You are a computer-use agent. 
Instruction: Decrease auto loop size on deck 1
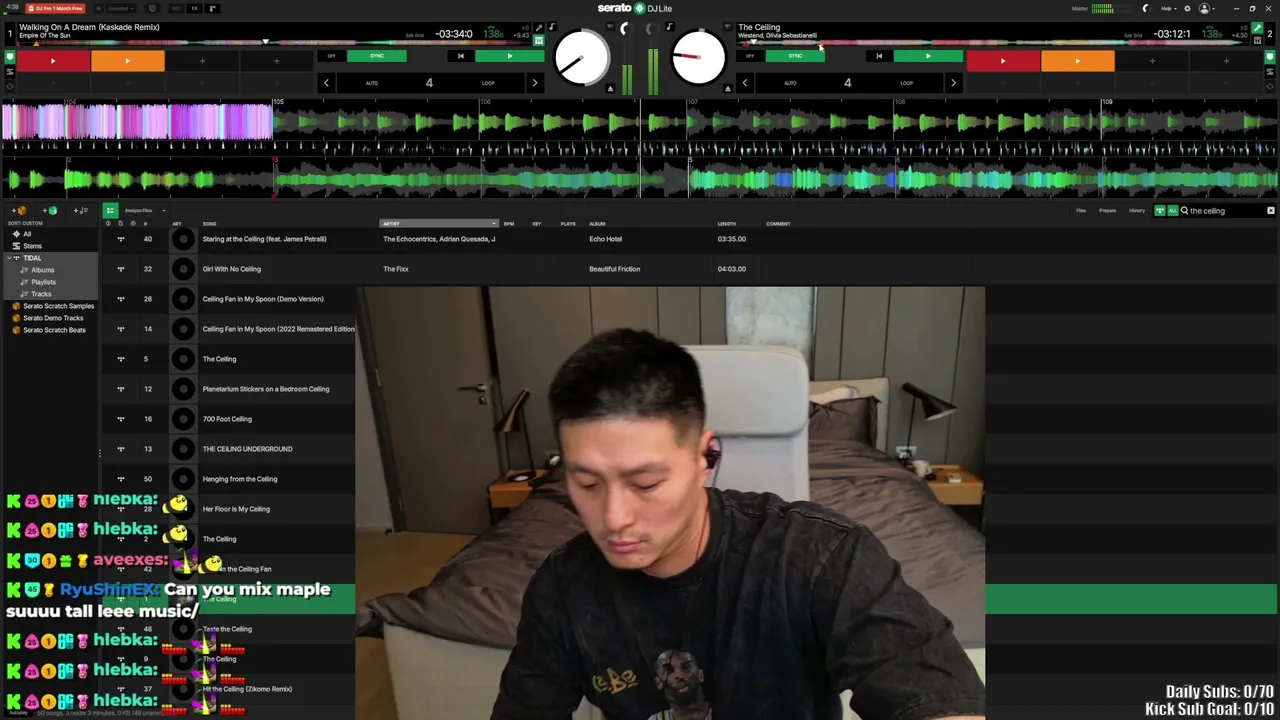point(326,83)
